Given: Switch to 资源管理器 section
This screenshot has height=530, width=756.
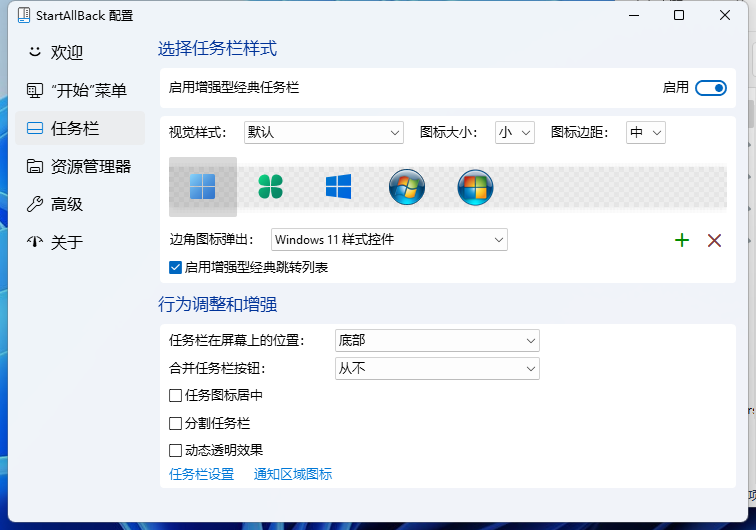Looking at the screenshot, I should [80, 166].
